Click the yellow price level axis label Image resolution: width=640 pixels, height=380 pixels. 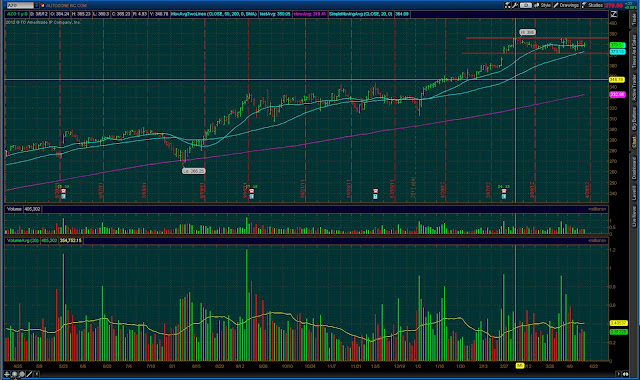point(616,80)
